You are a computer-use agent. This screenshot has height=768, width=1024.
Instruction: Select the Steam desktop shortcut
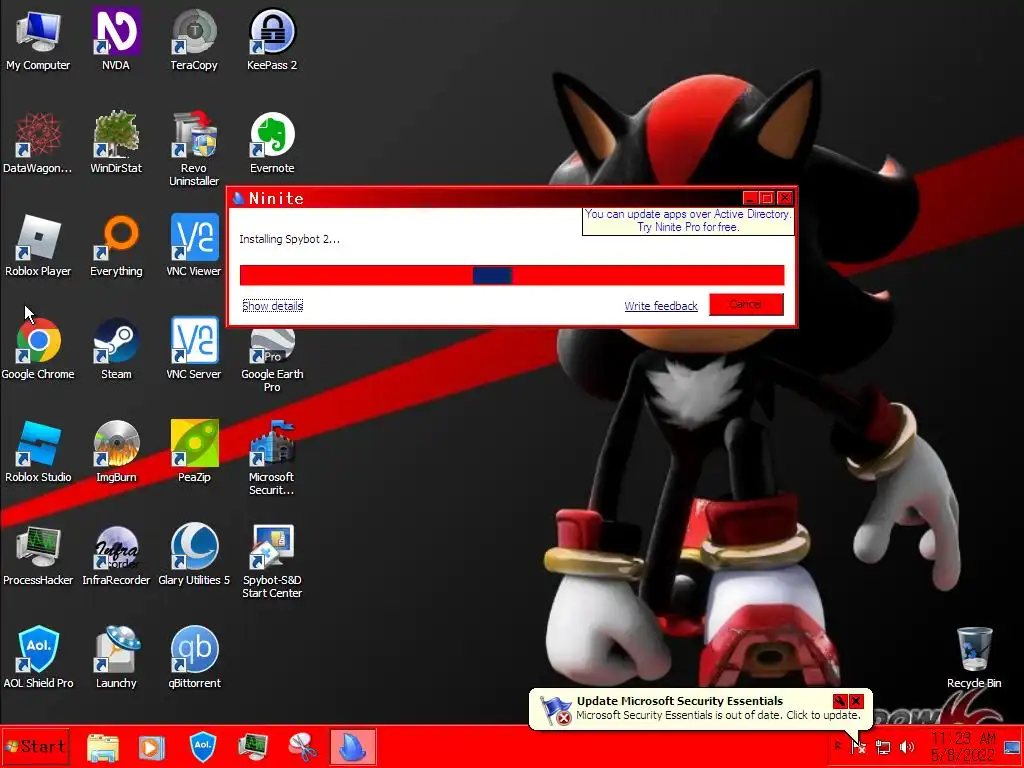pyautogui.click(x=116, y=349)
